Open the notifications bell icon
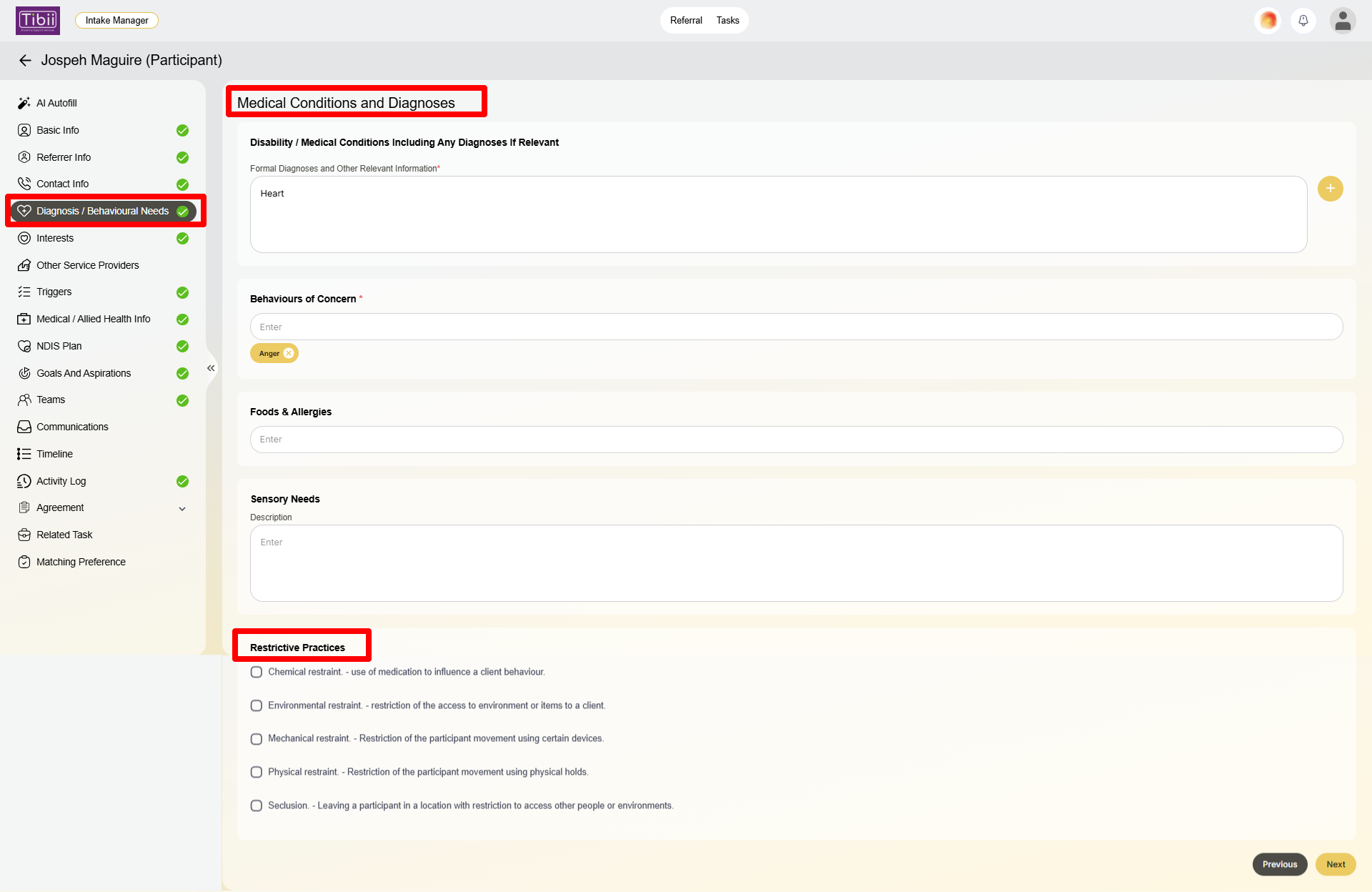Image resolution: width=1372 pixels, height=892 pixels. point(1303,21)
